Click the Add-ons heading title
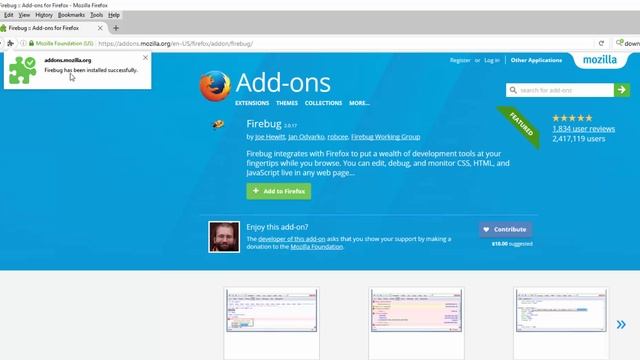Viewport: 640px width, 360px height. 283,83
